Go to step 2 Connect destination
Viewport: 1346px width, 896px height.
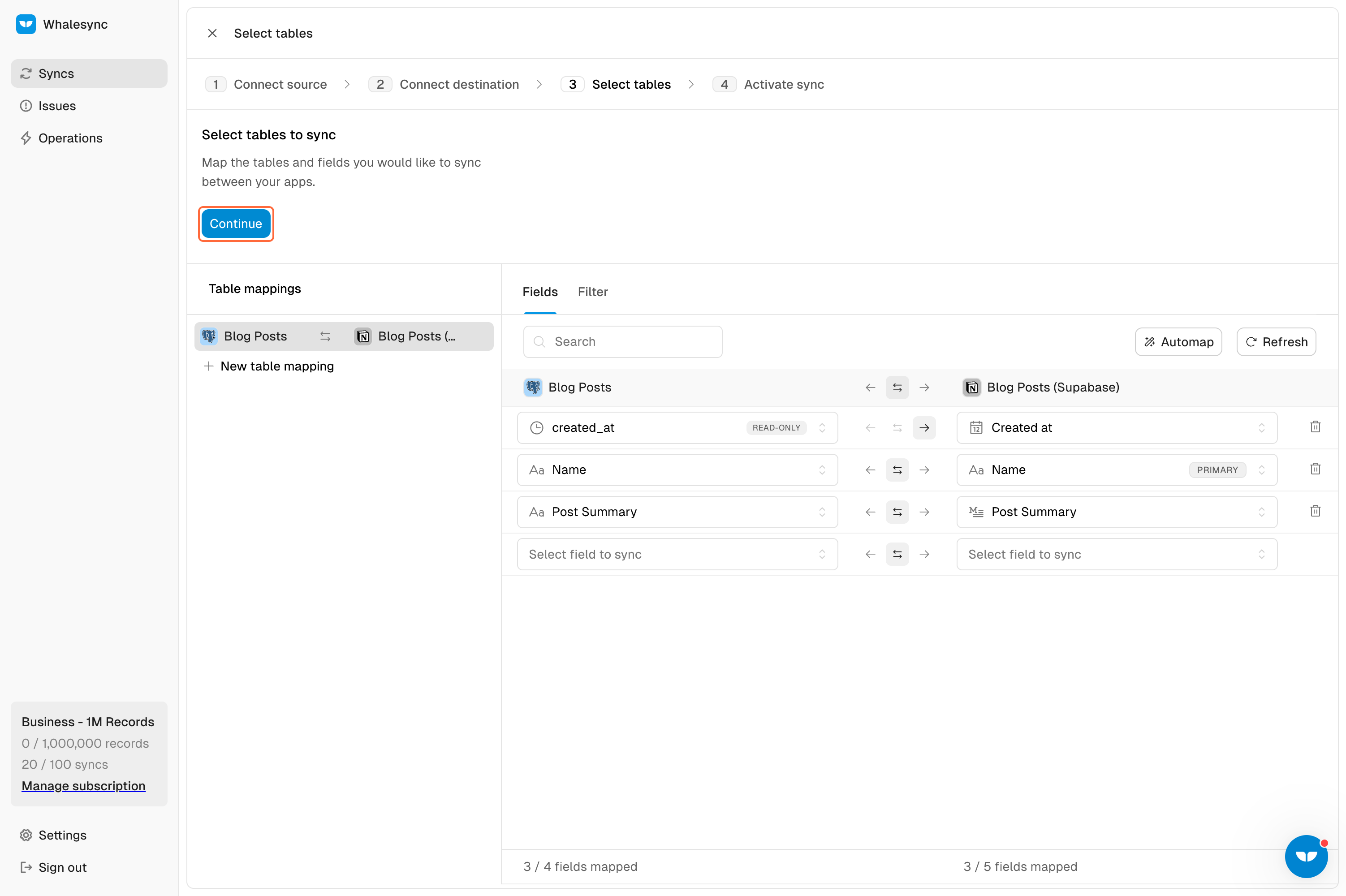pos(444,85)
